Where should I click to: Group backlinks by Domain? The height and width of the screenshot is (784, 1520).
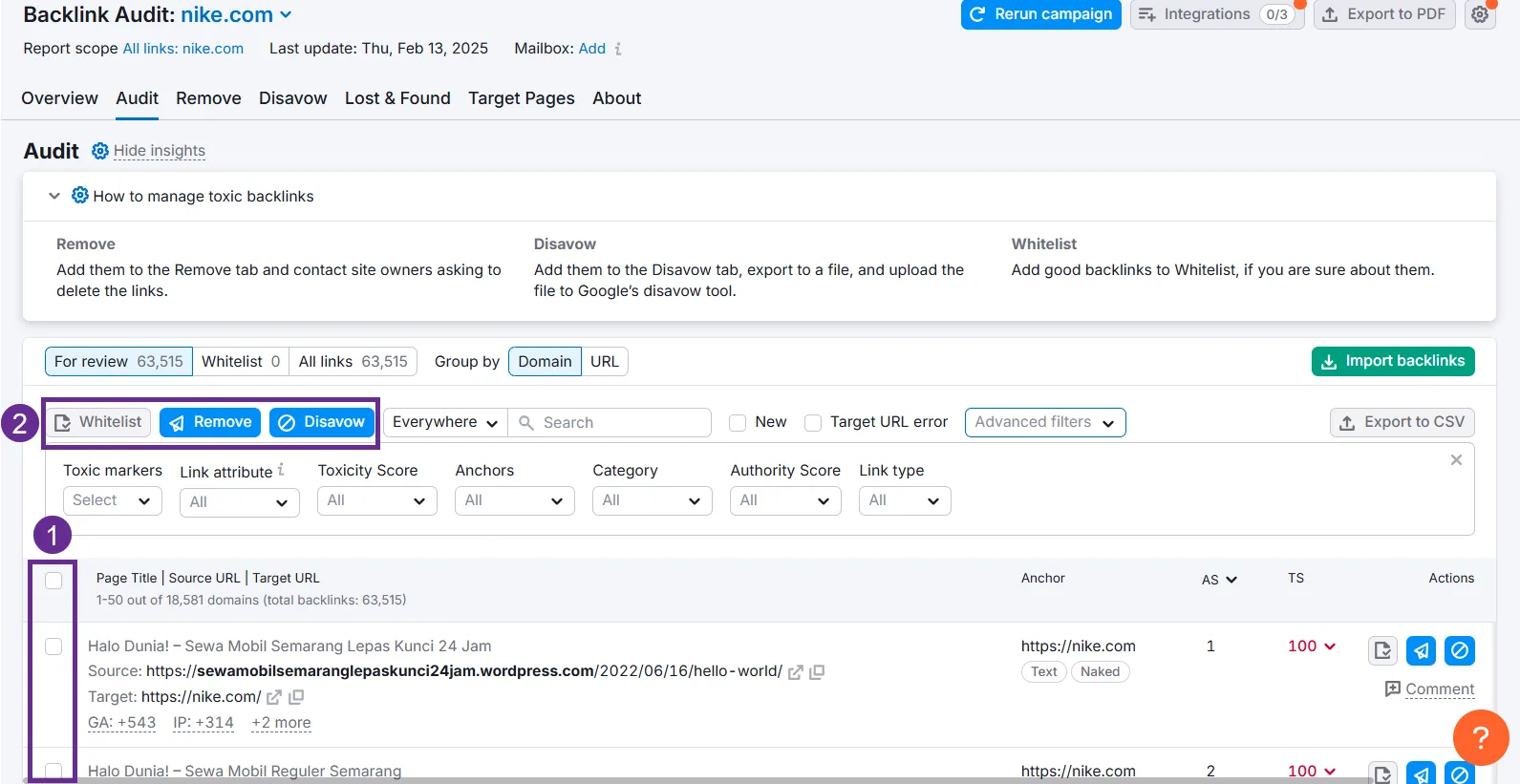(x=545, y=361)
